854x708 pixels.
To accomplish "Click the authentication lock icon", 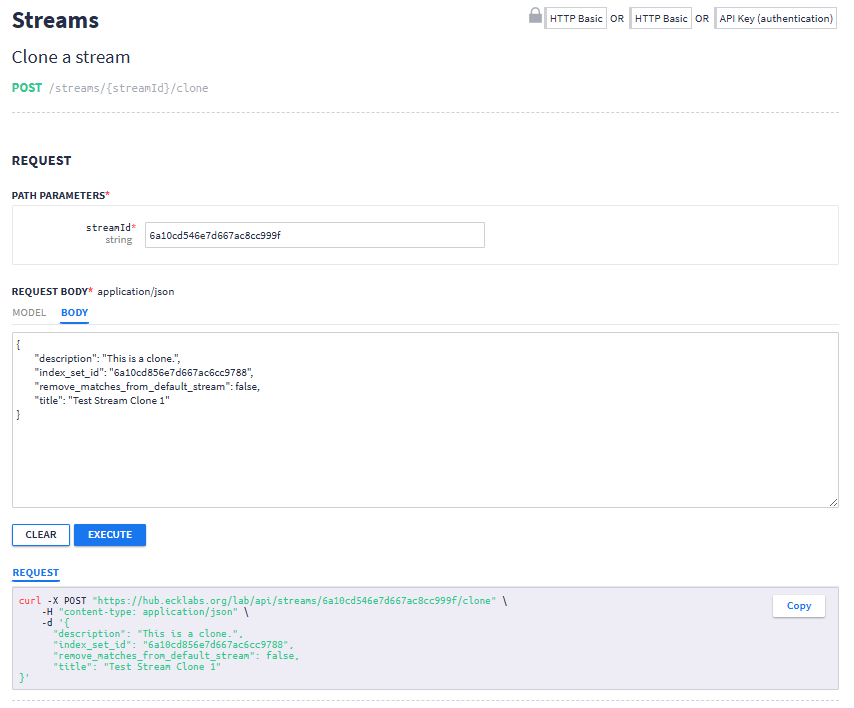I will [x=535, y=16].
